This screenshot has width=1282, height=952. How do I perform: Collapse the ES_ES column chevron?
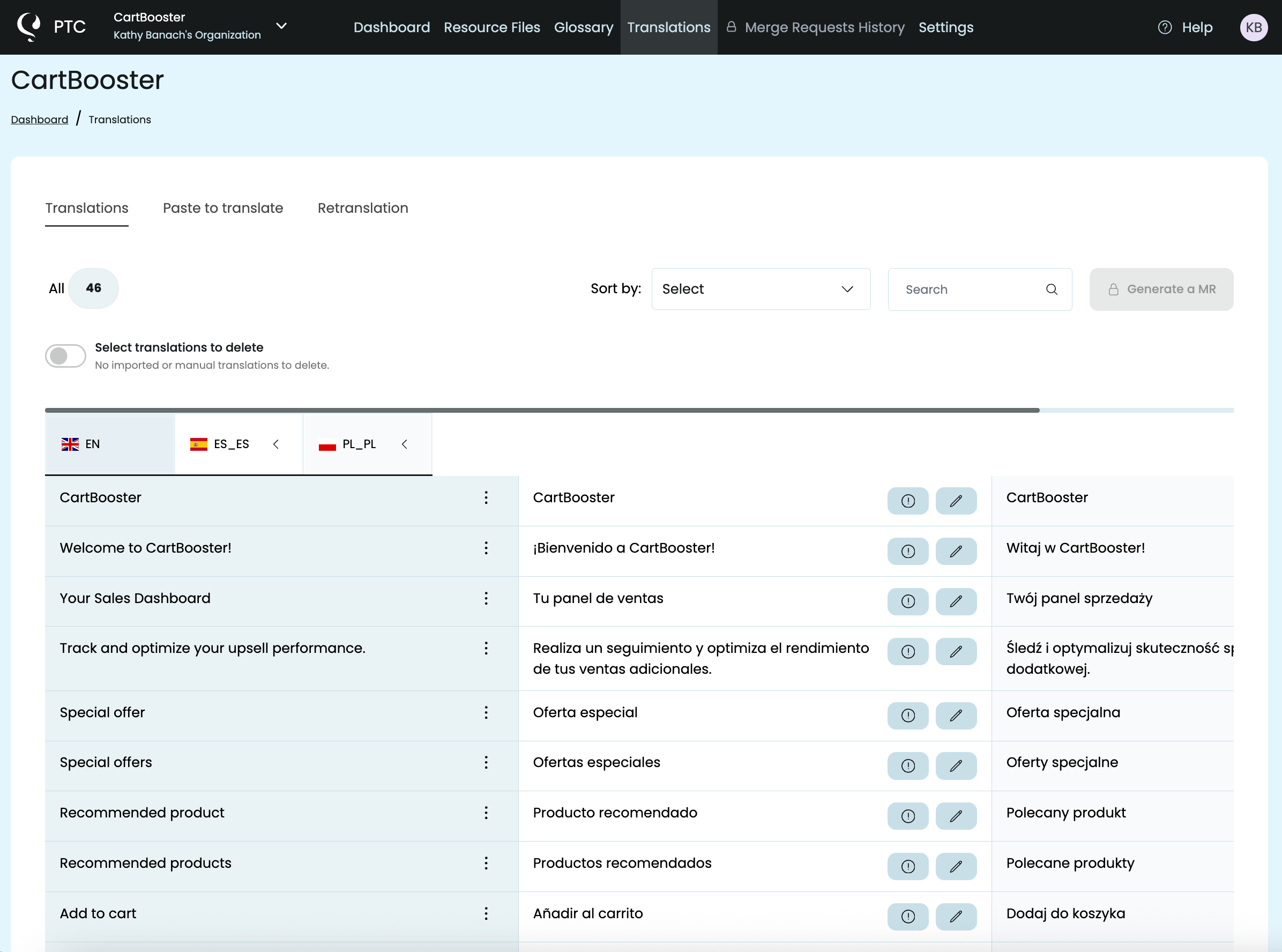[276, 444]
